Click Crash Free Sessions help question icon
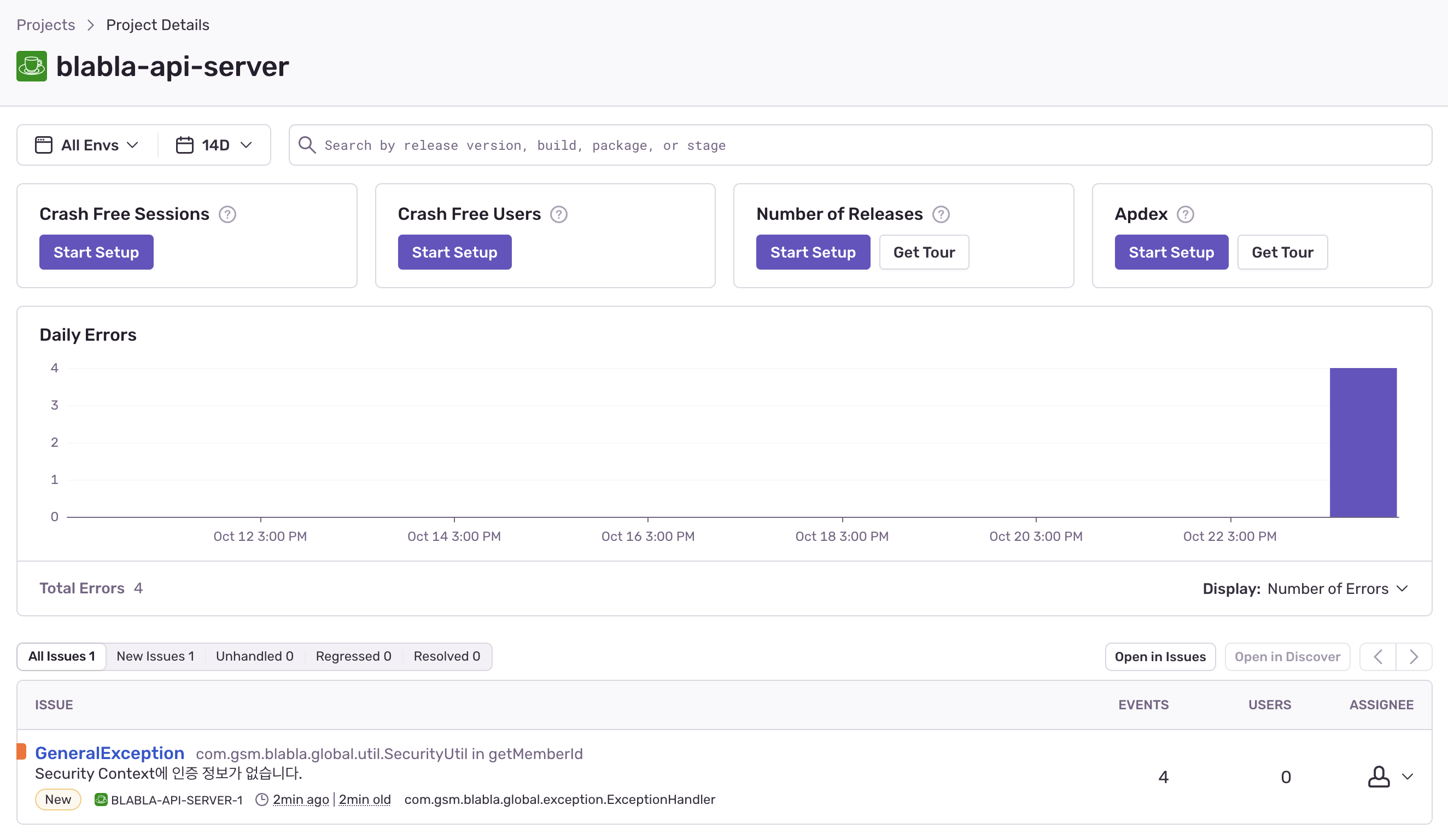 click(x=227, y=214)
